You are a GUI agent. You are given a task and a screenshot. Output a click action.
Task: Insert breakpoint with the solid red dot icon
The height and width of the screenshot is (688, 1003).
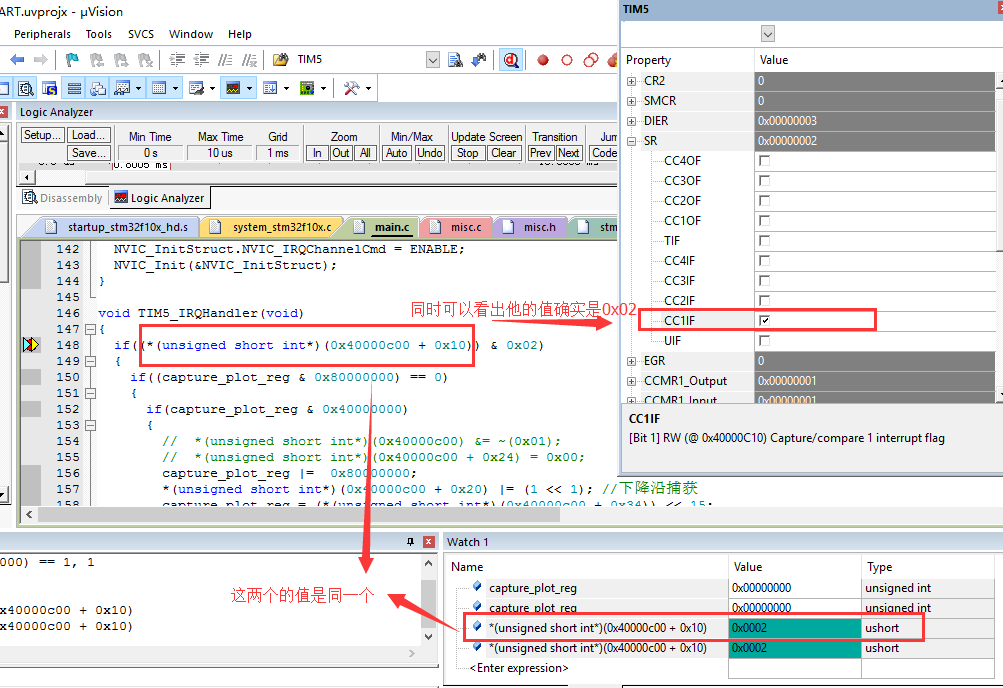point(542,59)
